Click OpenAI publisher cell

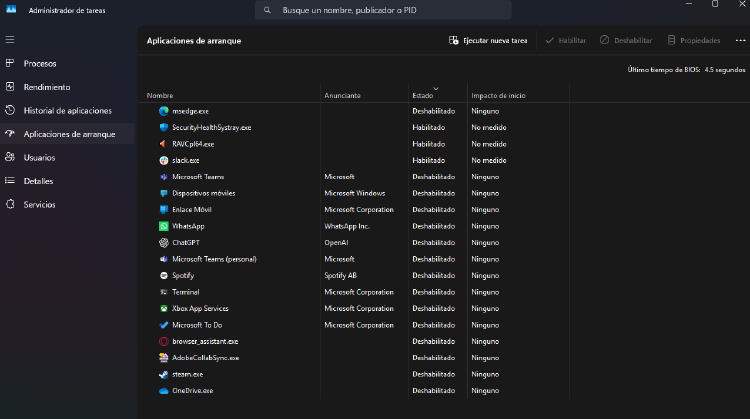tap(336, 243)
